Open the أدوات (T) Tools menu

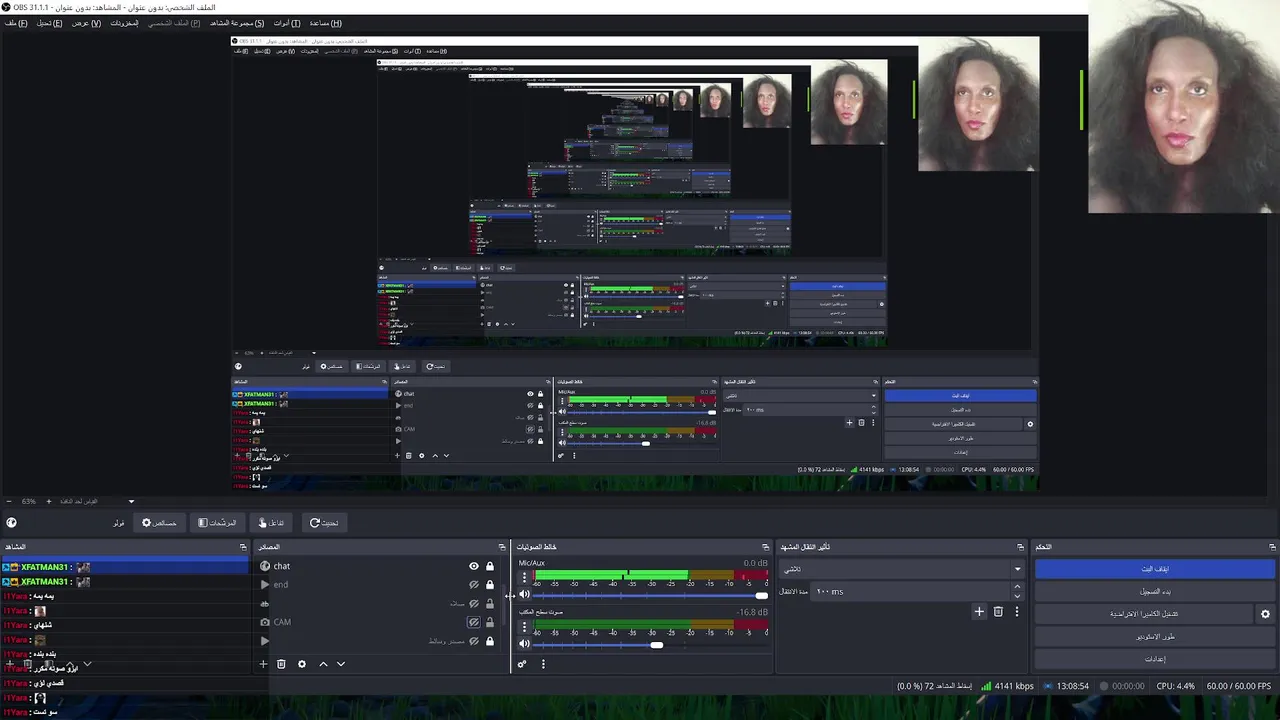(x=287, y=23)
